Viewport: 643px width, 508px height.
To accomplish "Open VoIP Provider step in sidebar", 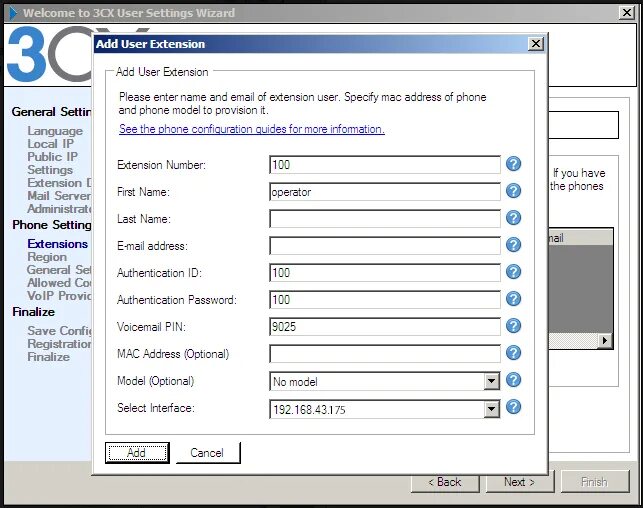I will (x=59, y=296).
